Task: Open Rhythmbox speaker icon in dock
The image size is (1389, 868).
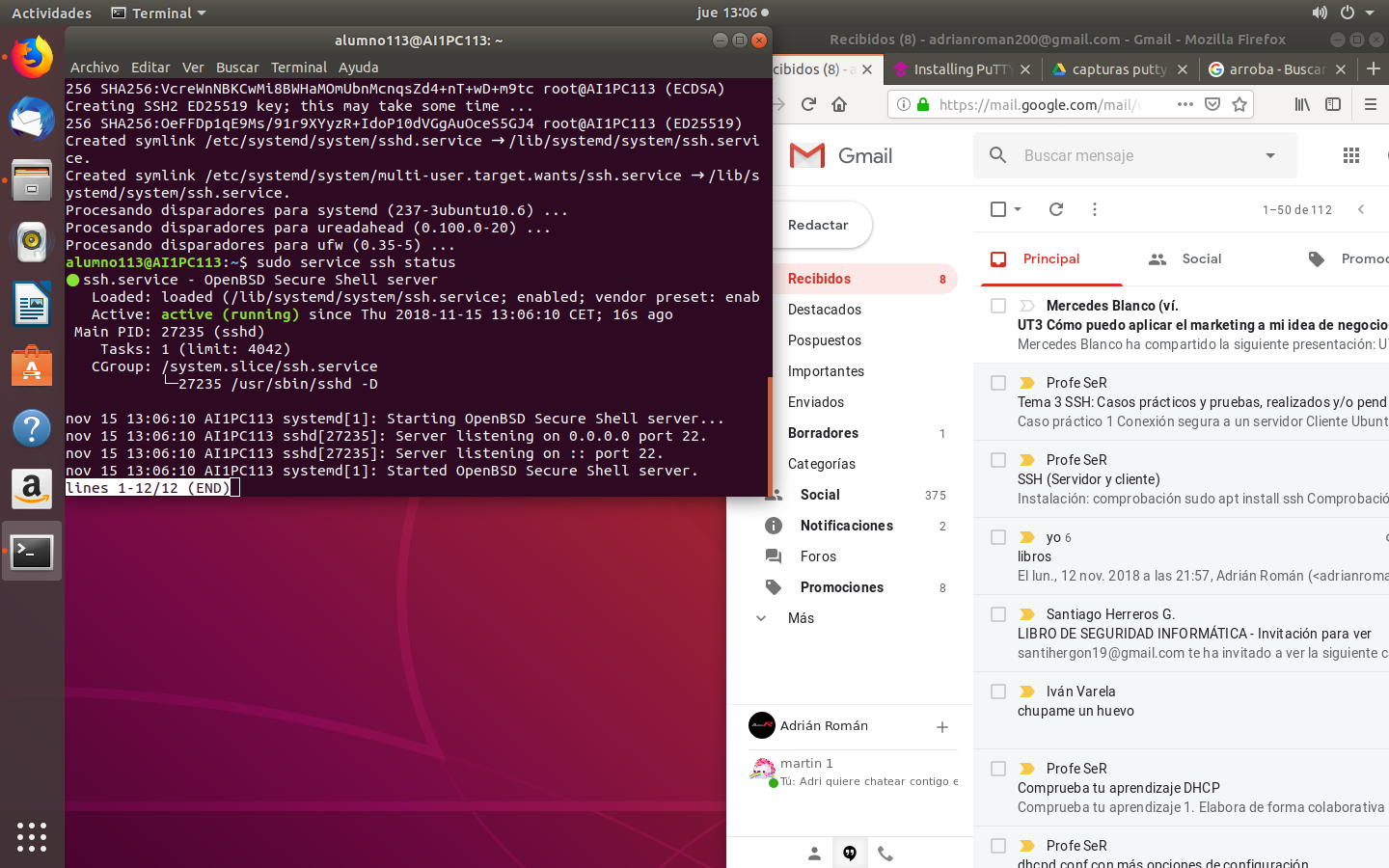Action: (x=32, y=242)
